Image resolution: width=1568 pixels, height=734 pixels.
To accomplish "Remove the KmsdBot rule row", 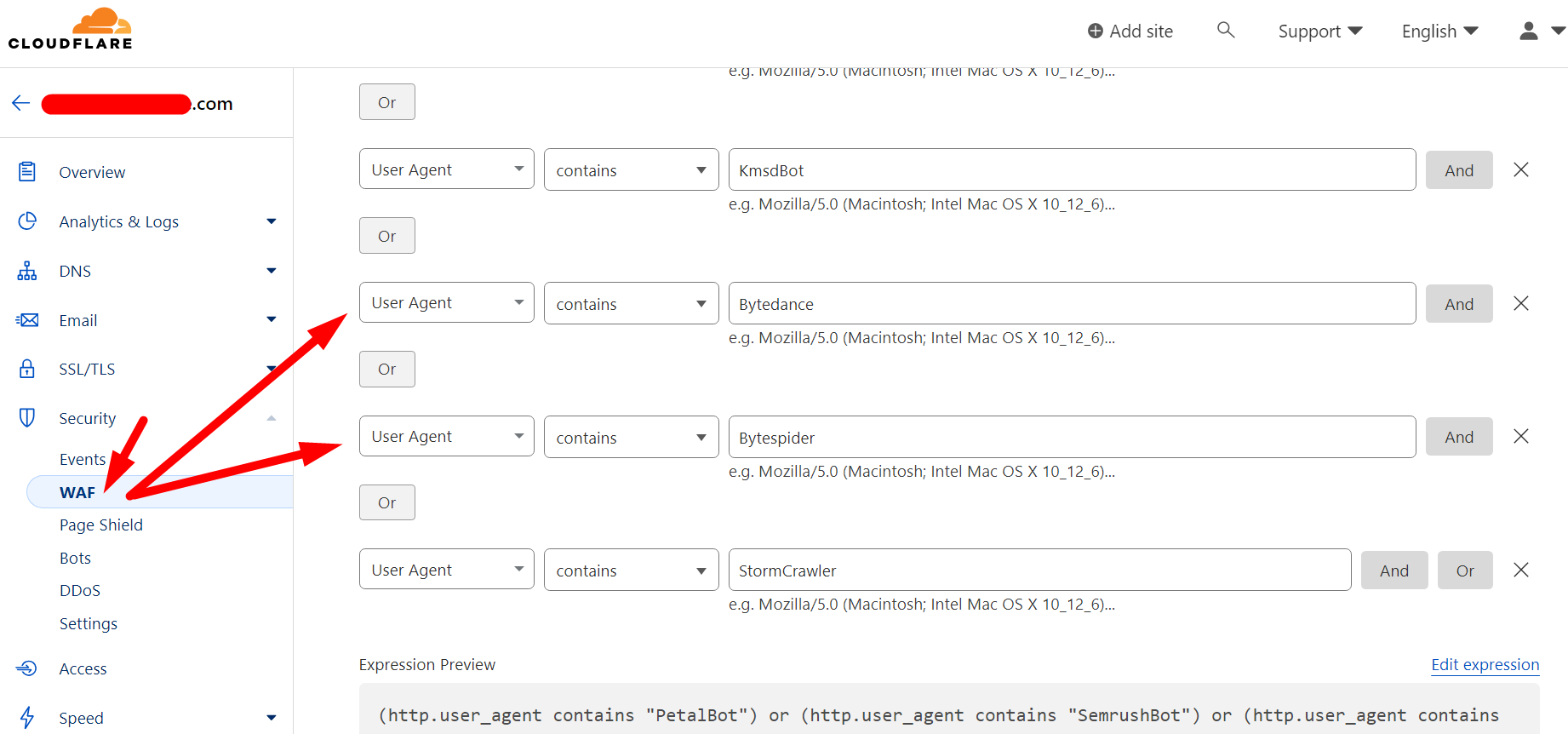I will point(1521,169).
